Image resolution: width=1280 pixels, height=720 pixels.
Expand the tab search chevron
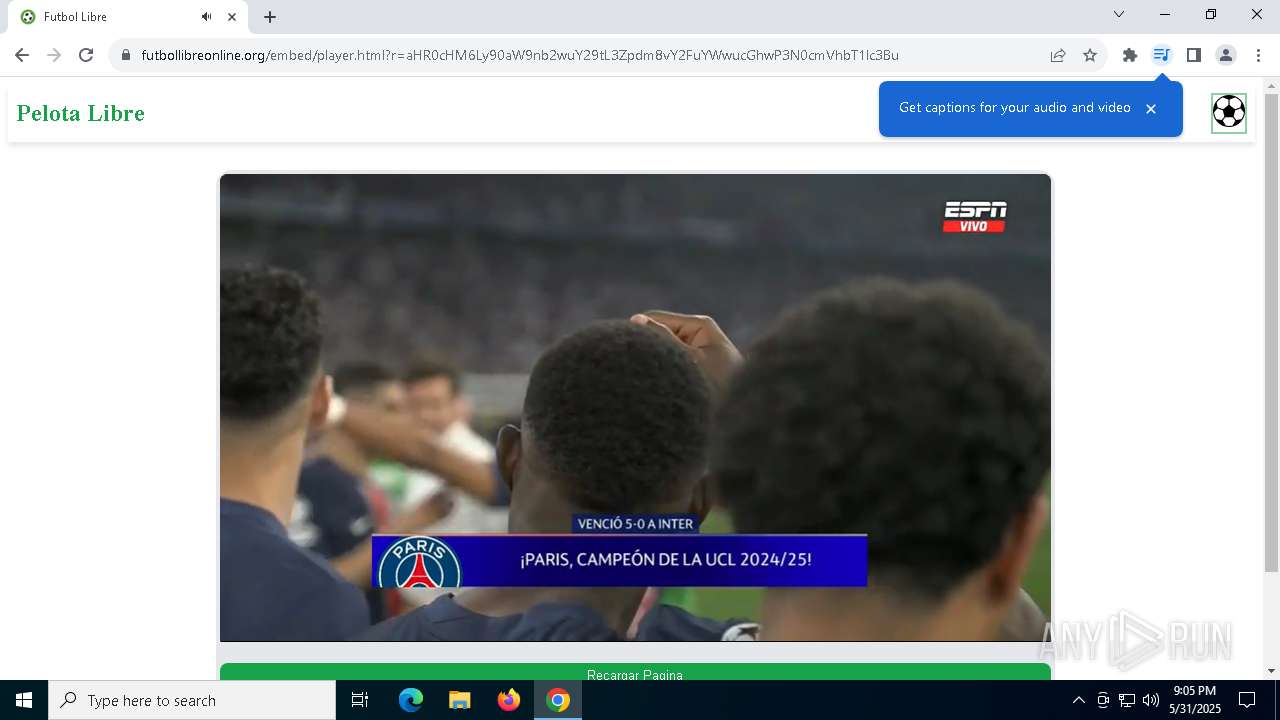point(1119,14)
